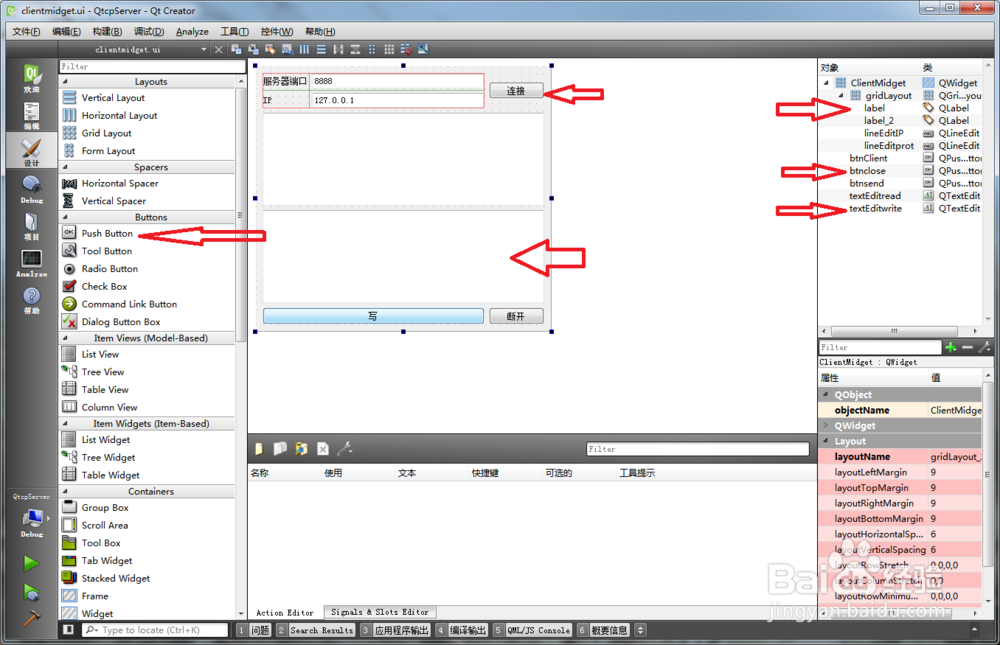
Task: Click the 写 button on the form
Action: coord(373,316)
